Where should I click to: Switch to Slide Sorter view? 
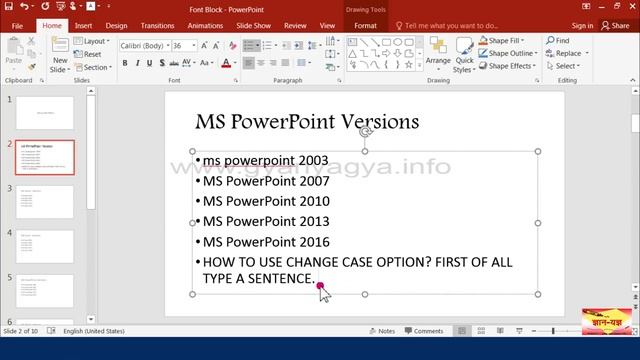pos(481,331)
